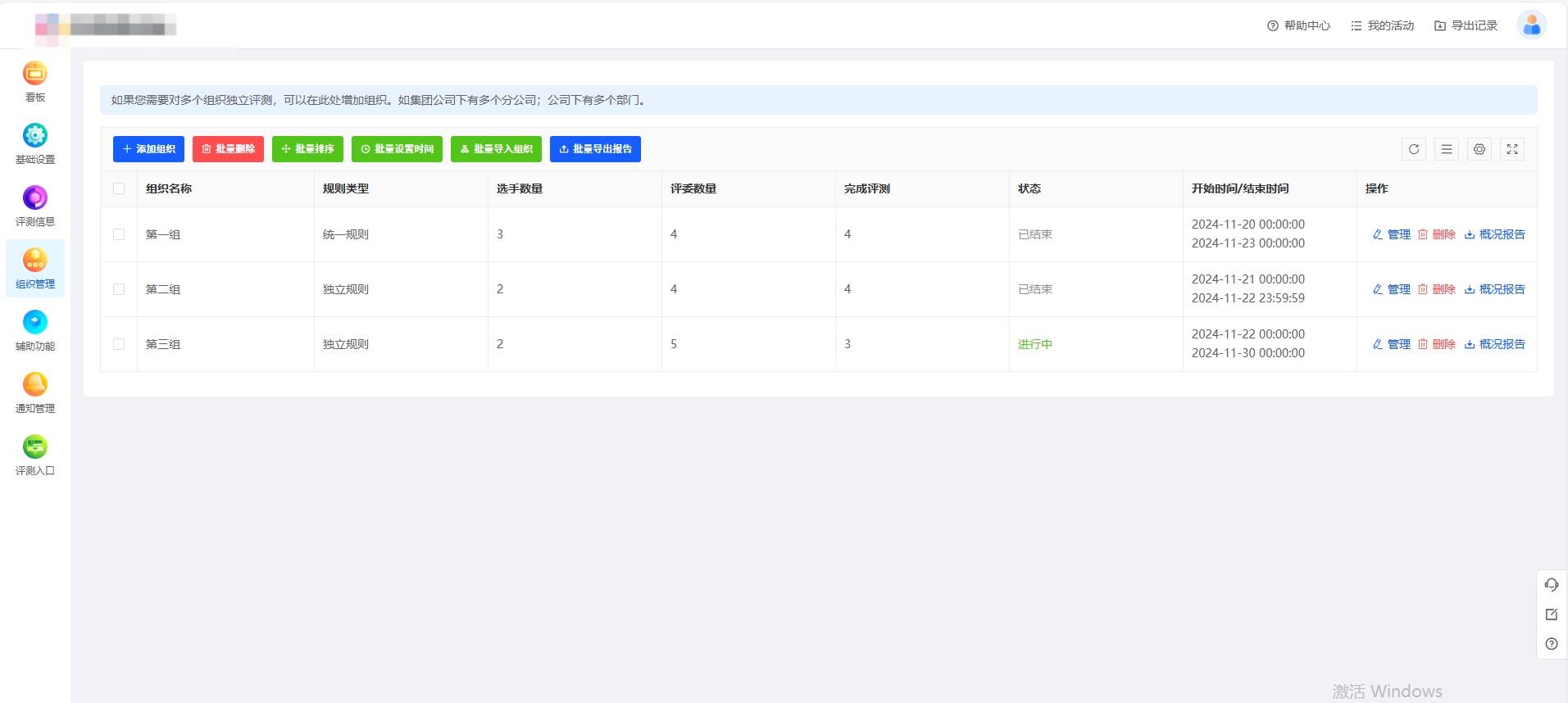The height and width of the screenshot is (703, 1568).
Task: Click the user avatar at top right
Action: tap(1531, 25)
